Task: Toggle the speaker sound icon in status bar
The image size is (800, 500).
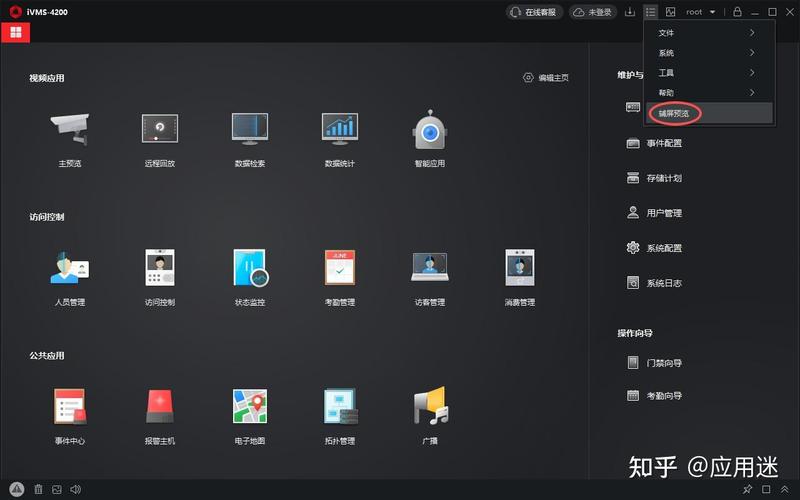Action: click(76, 489)
